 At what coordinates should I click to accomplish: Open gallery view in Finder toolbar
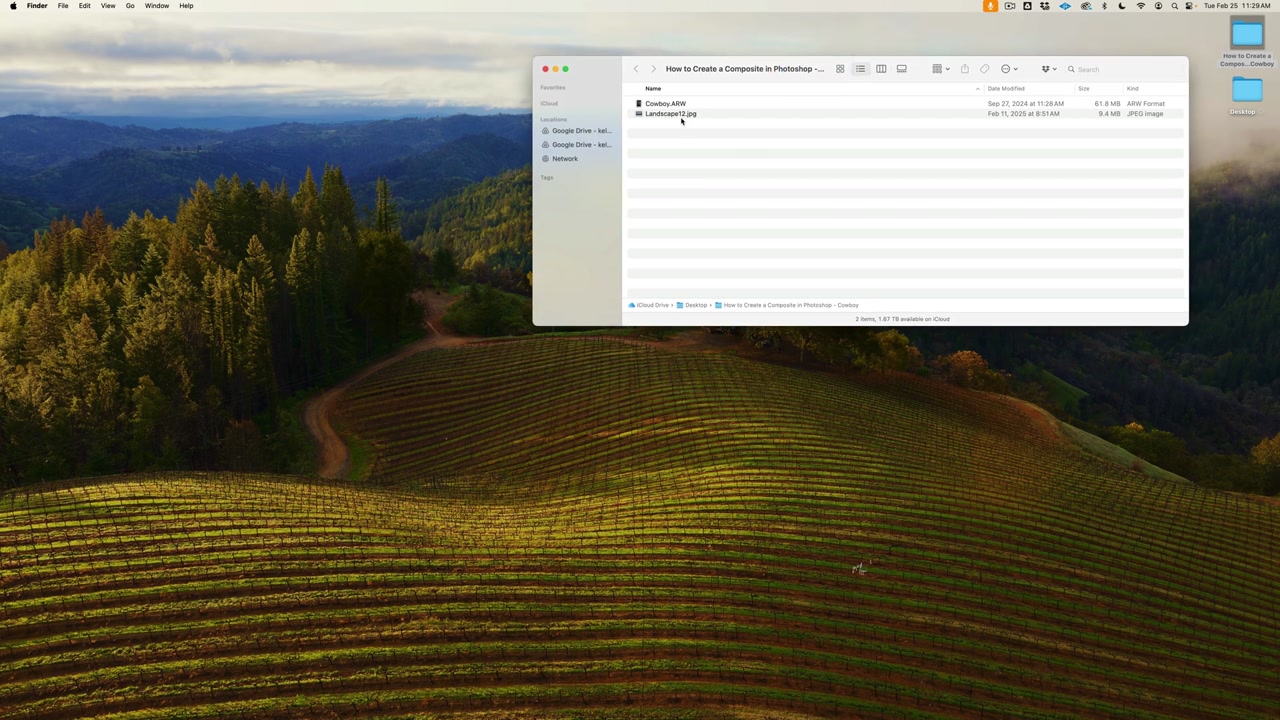[901, 68]
